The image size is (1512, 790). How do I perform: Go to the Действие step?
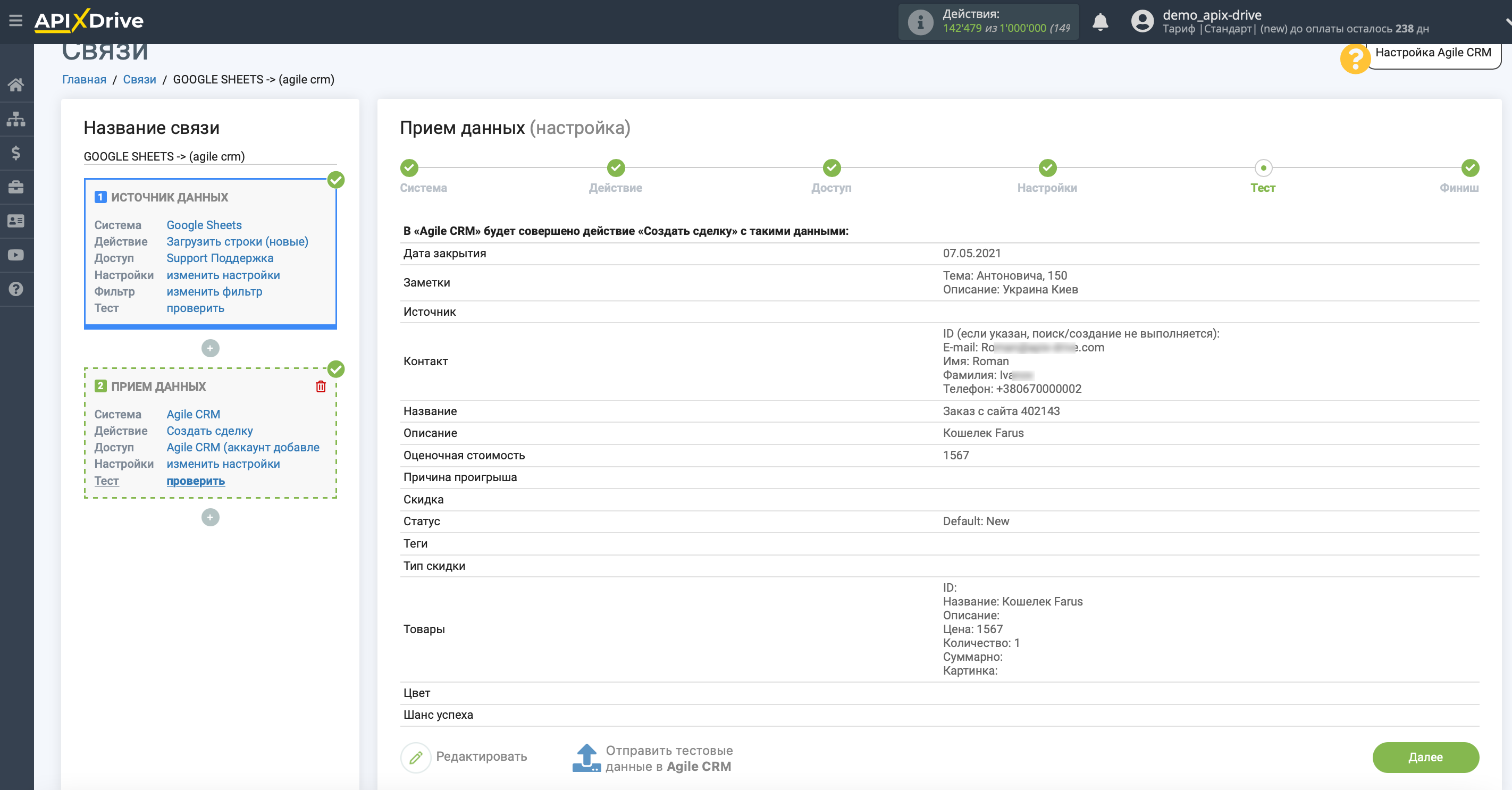click(x=616, y=169)
